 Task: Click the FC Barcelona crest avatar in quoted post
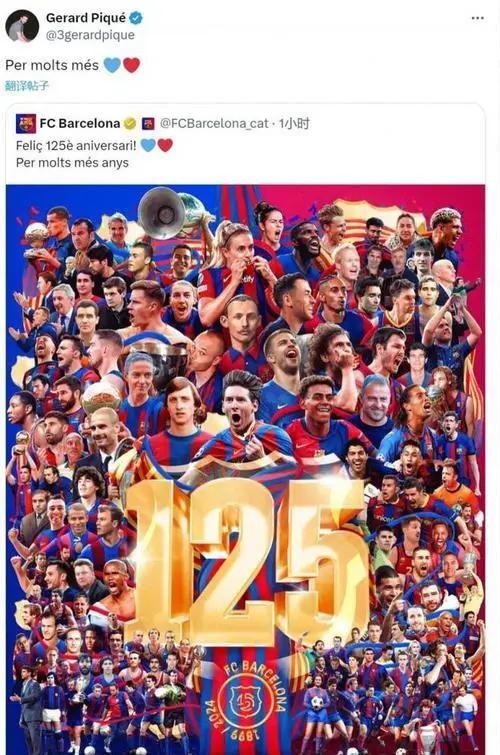click(x=26, y=124)
